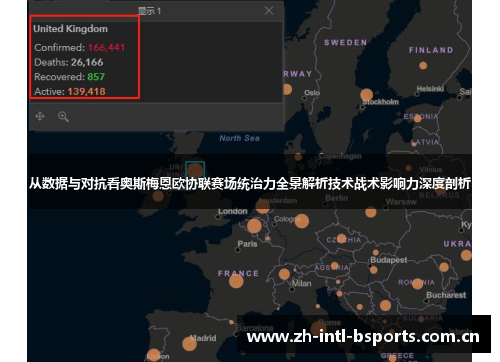Image resolution: width=500 pixels, height=362 pixels.
Task: Click the active value '139,418'
Action: coord(87,92)
